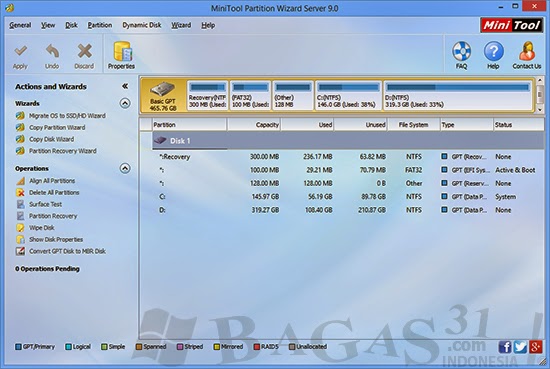Sort by Used column header
Screen dimensions: 550x369
click(307, 125)
